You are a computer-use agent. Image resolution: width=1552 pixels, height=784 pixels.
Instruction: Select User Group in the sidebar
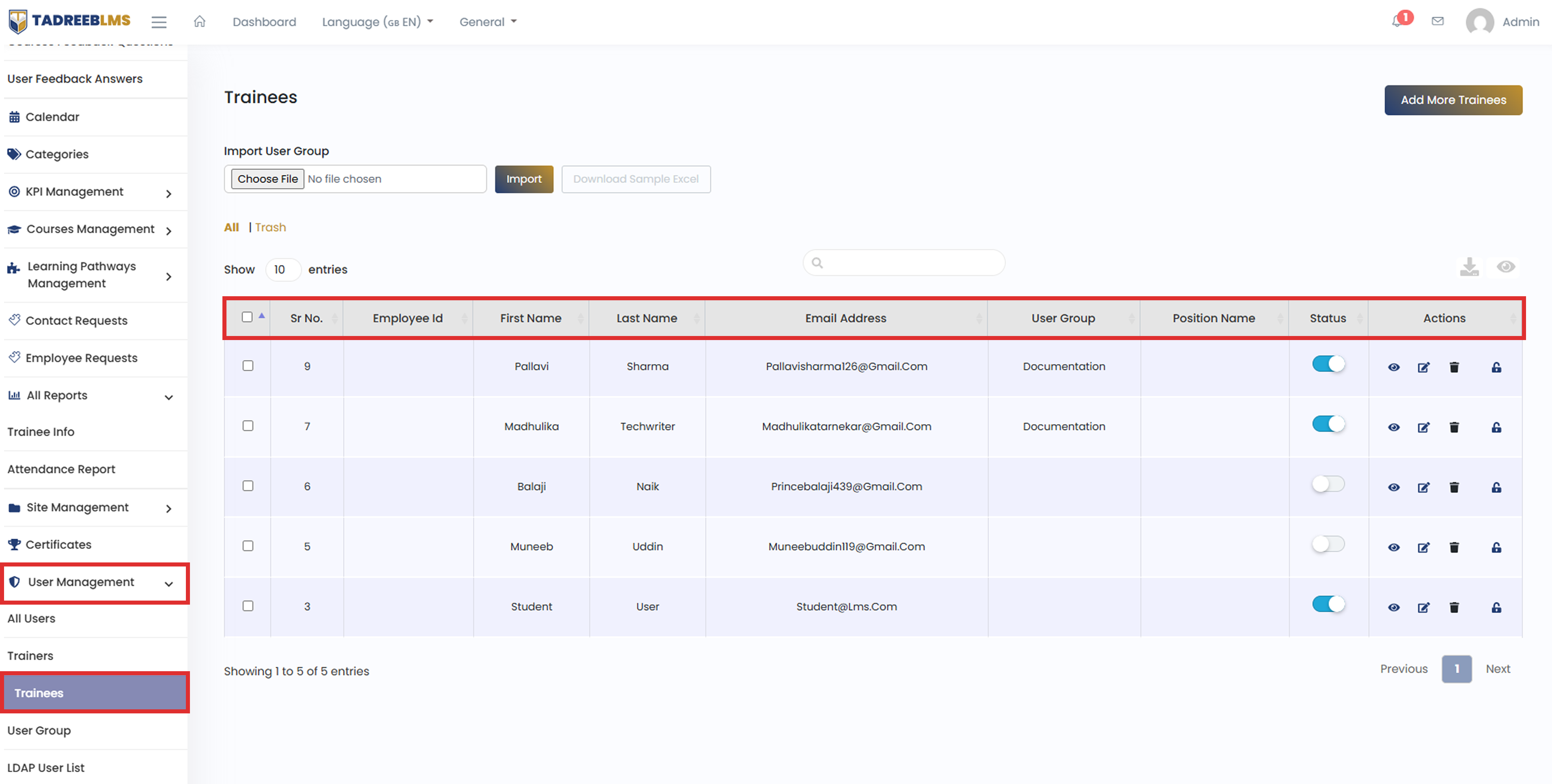39,730
